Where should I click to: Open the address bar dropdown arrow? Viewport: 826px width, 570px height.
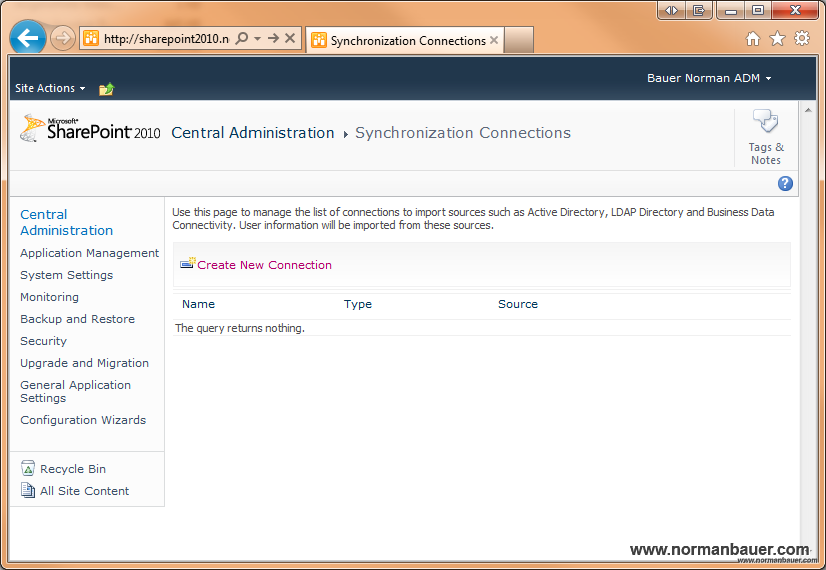[x=258, y=38]
